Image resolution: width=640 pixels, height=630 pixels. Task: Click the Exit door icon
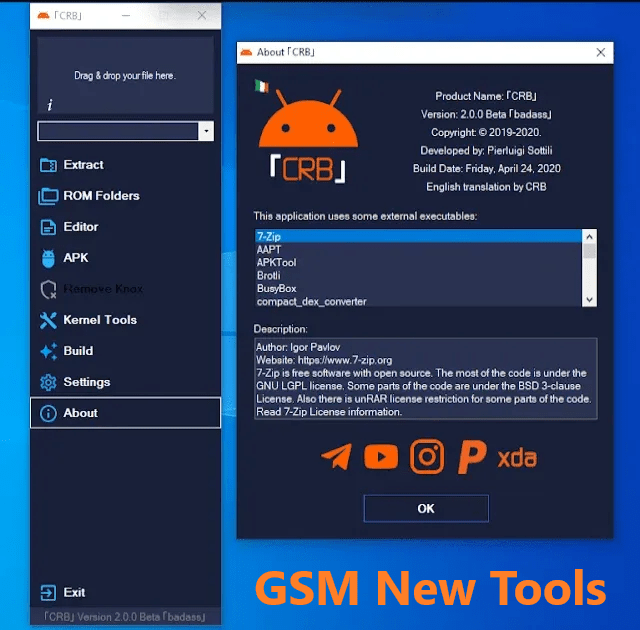48,592
